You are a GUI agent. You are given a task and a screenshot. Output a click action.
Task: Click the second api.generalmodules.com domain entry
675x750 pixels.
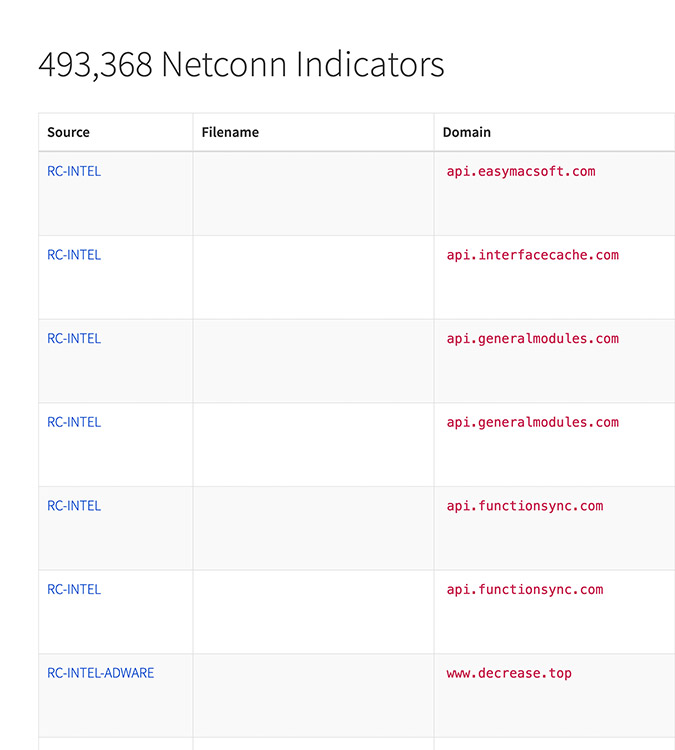532,422
